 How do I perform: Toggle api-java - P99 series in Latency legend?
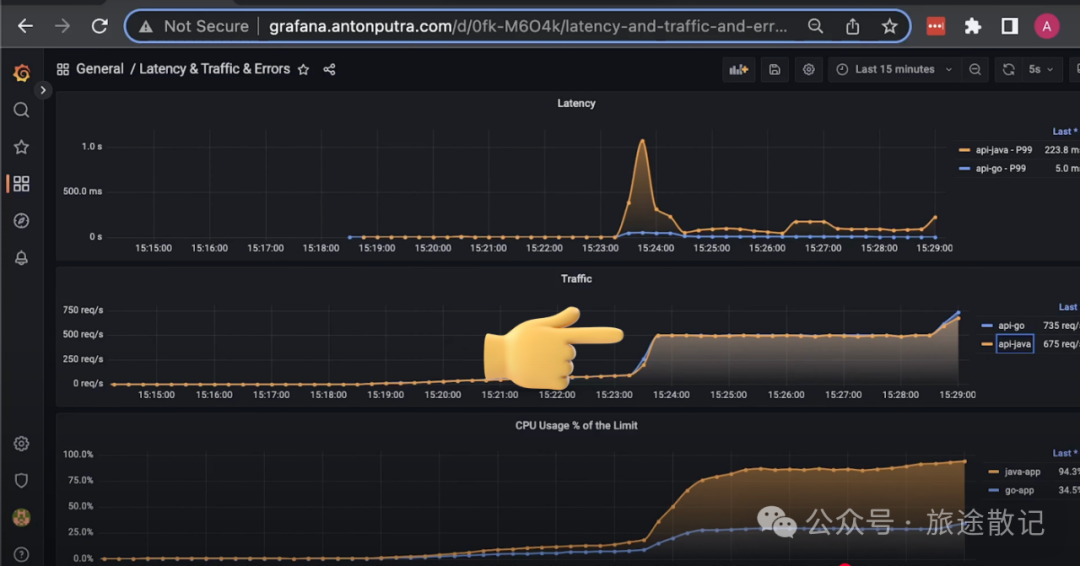pos(1004,149)
